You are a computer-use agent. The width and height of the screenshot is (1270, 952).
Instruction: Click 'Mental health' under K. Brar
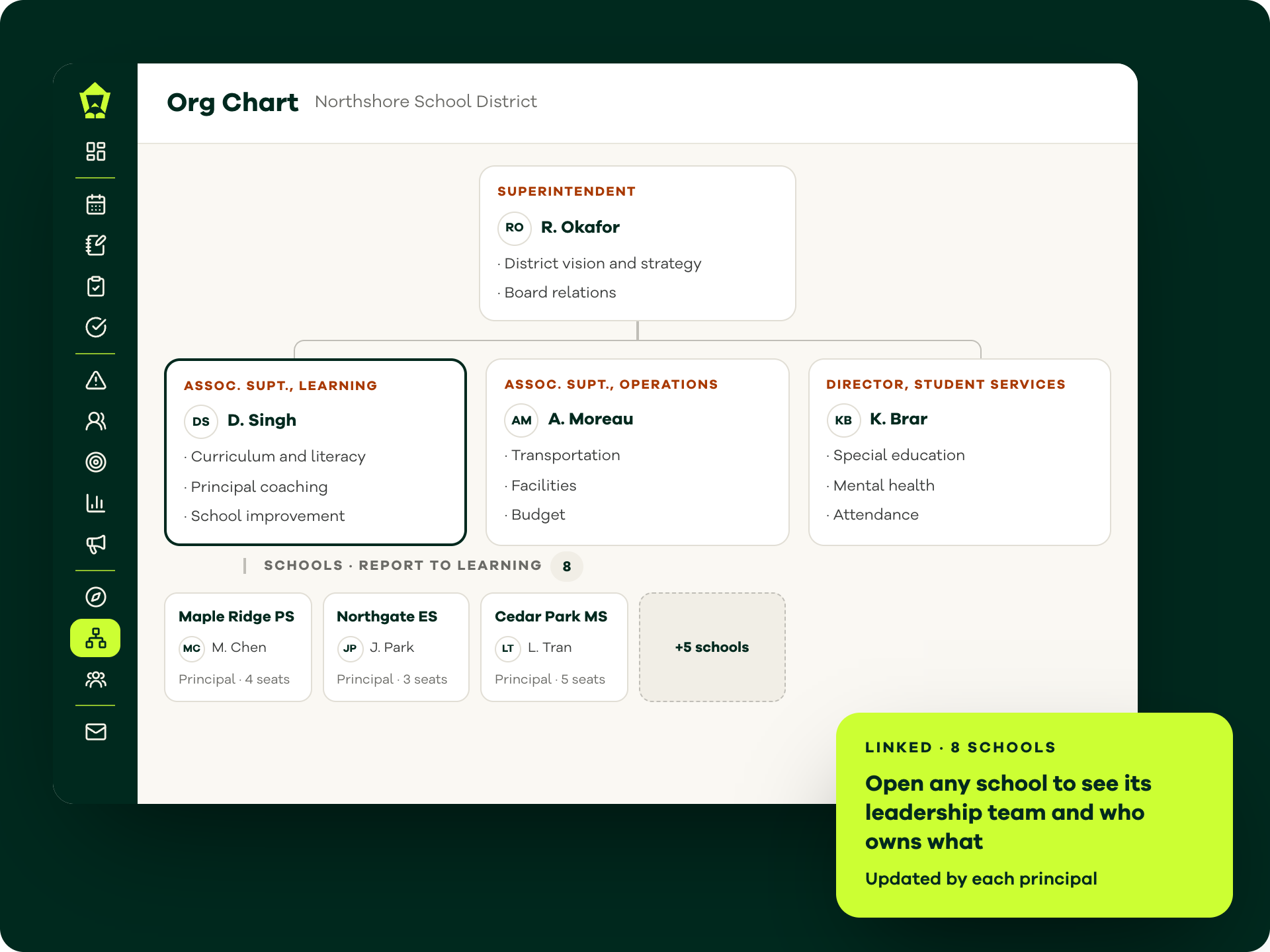click(x=884, y=485)
